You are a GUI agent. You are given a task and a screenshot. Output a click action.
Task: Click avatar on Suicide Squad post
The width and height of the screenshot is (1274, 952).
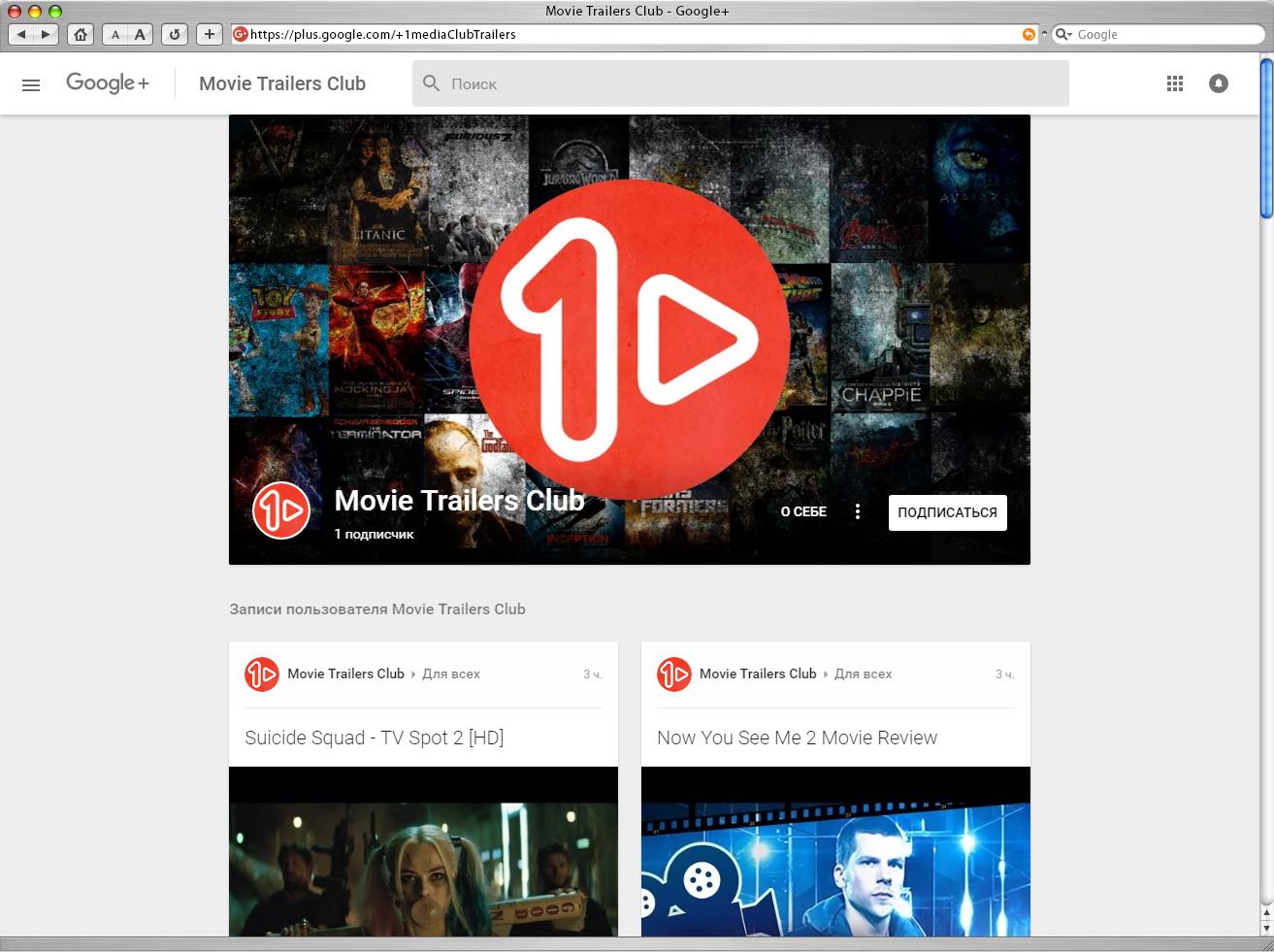coord(262,674)
